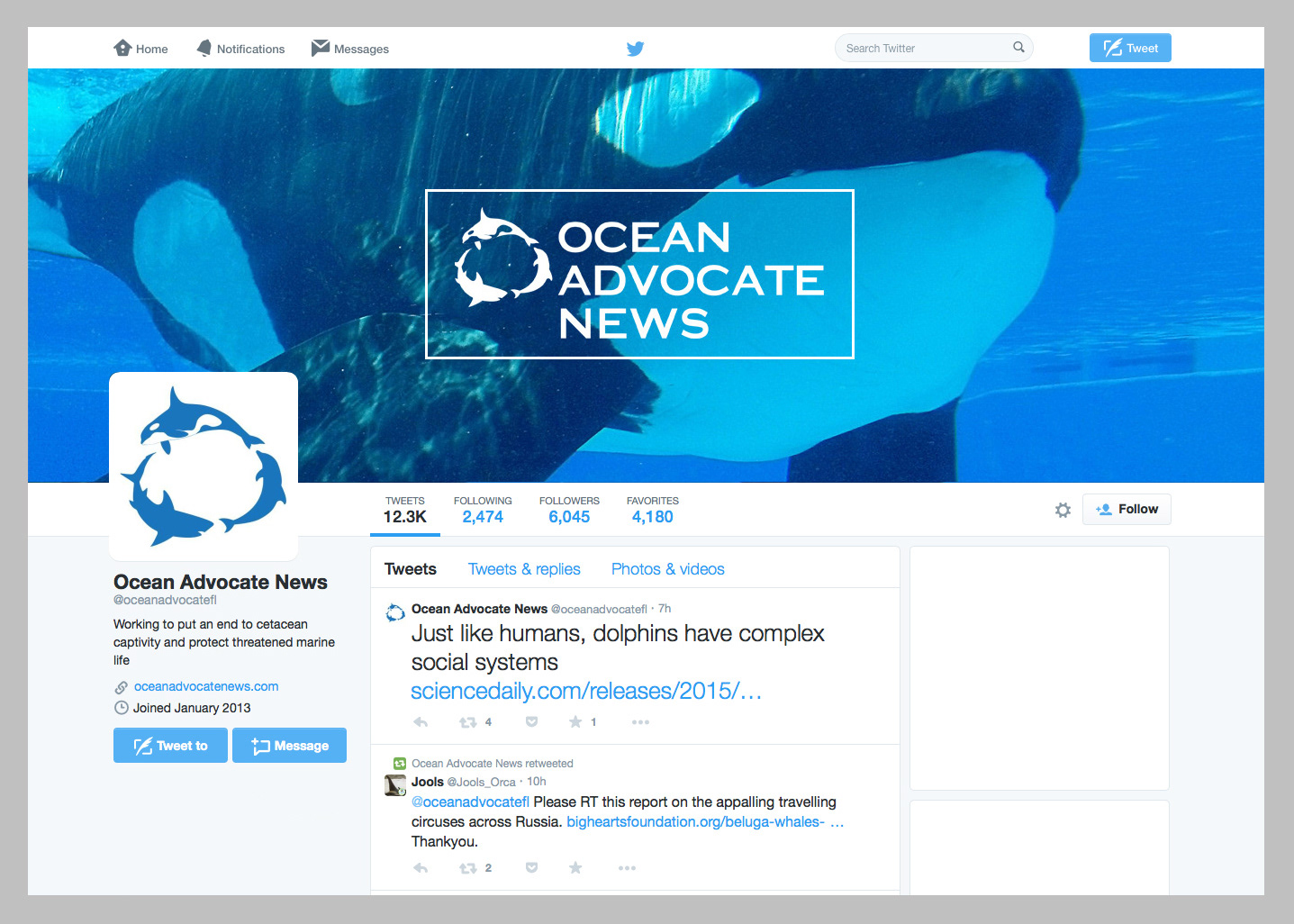Click the Ocean Advocate News retweeted label
Image resolution: width=1294 pixels, height=924 pixels.
click(x=493, y=764)
